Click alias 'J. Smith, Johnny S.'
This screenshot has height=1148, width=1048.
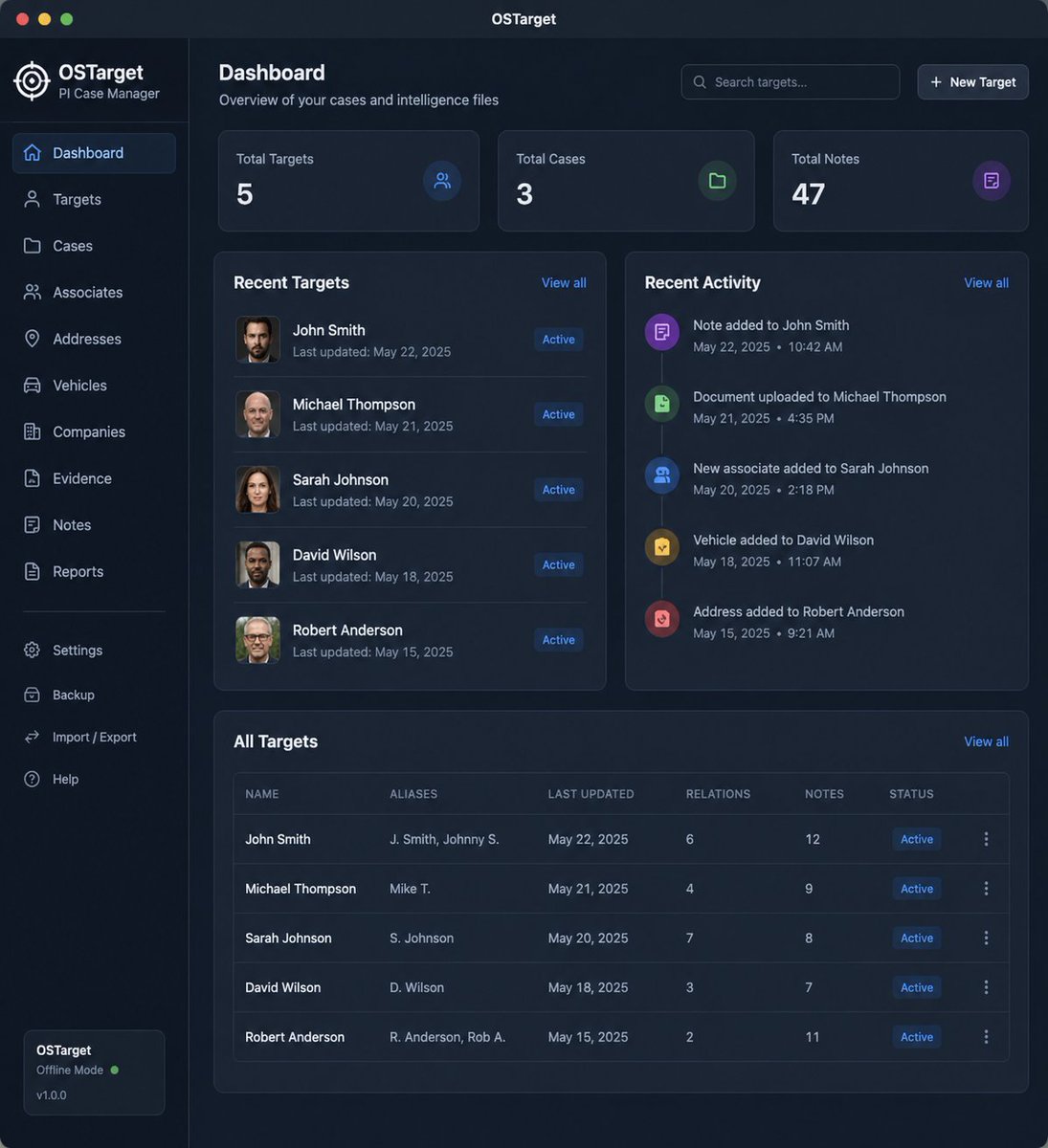pyautogui.click(x=444, y=839)
